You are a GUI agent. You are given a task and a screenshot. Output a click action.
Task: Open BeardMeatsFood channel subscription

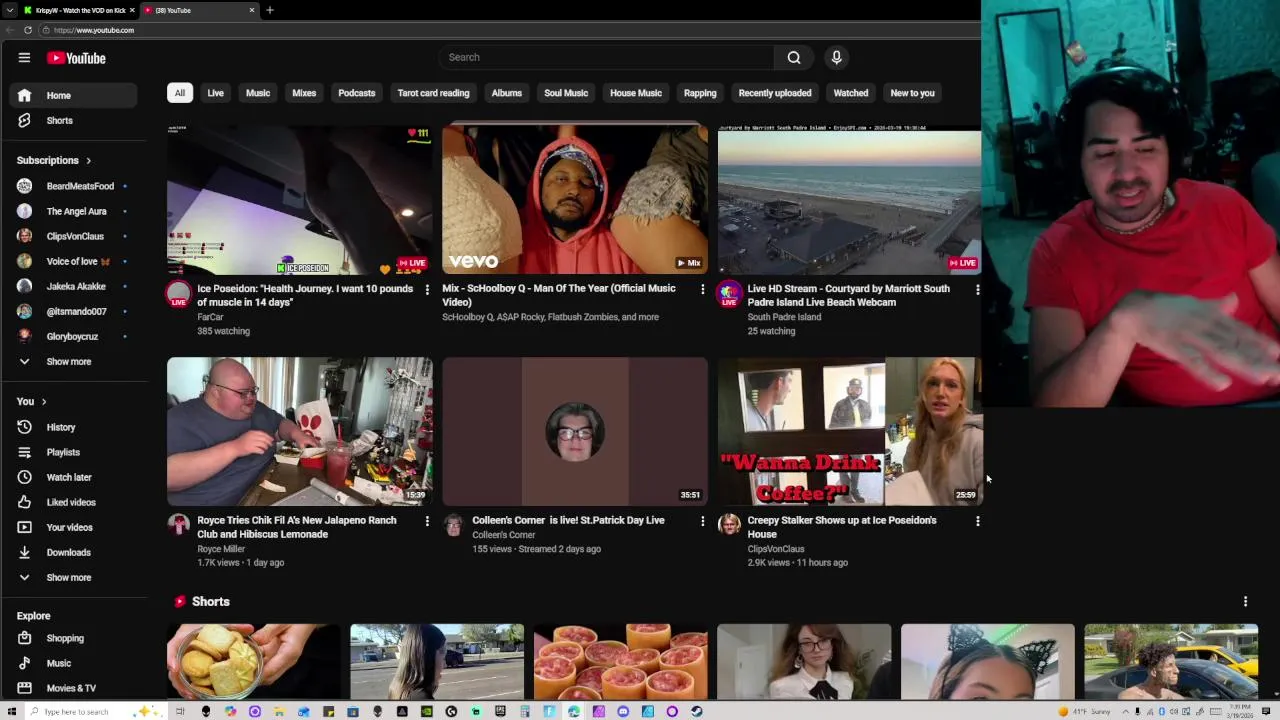click(72, 186)
